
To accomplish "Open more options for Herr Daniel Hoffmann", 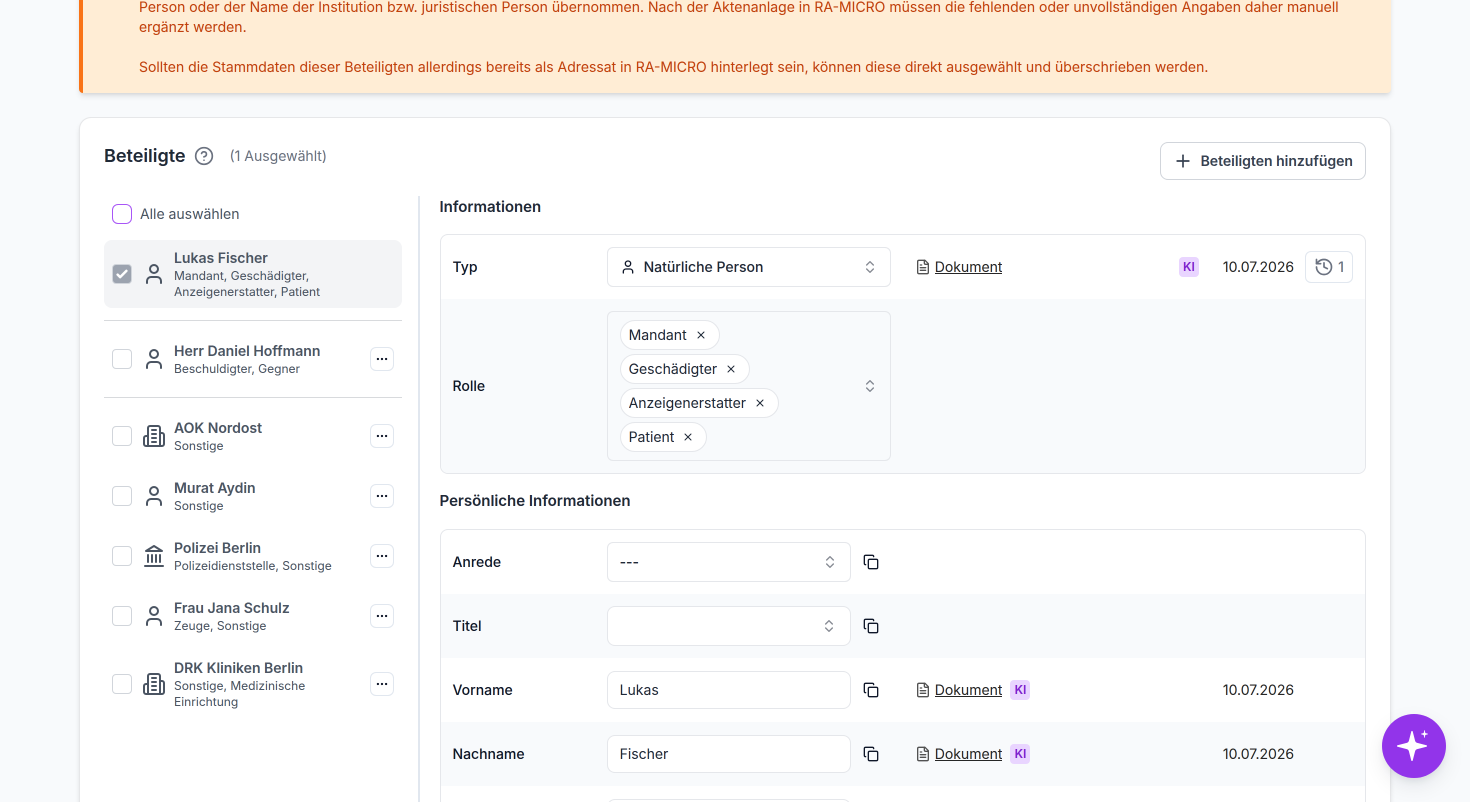I will point(382,359).
